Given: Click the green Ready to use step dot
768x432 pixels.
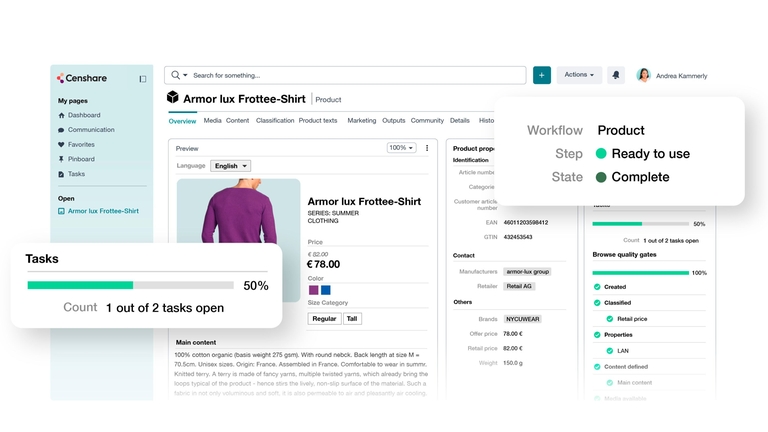Looking at the screenshot, I should click(601, 153).
